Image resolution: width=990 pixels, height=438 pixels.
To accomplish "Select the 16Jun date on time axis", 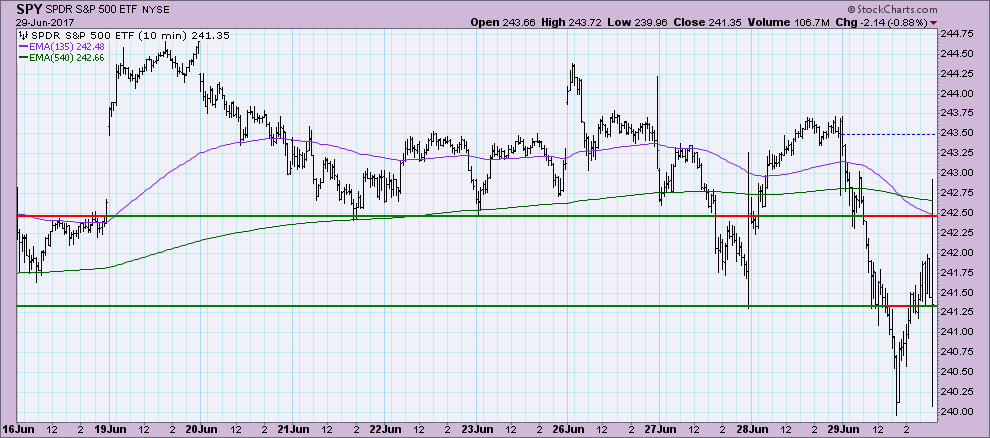I will (x=20, y=429).
